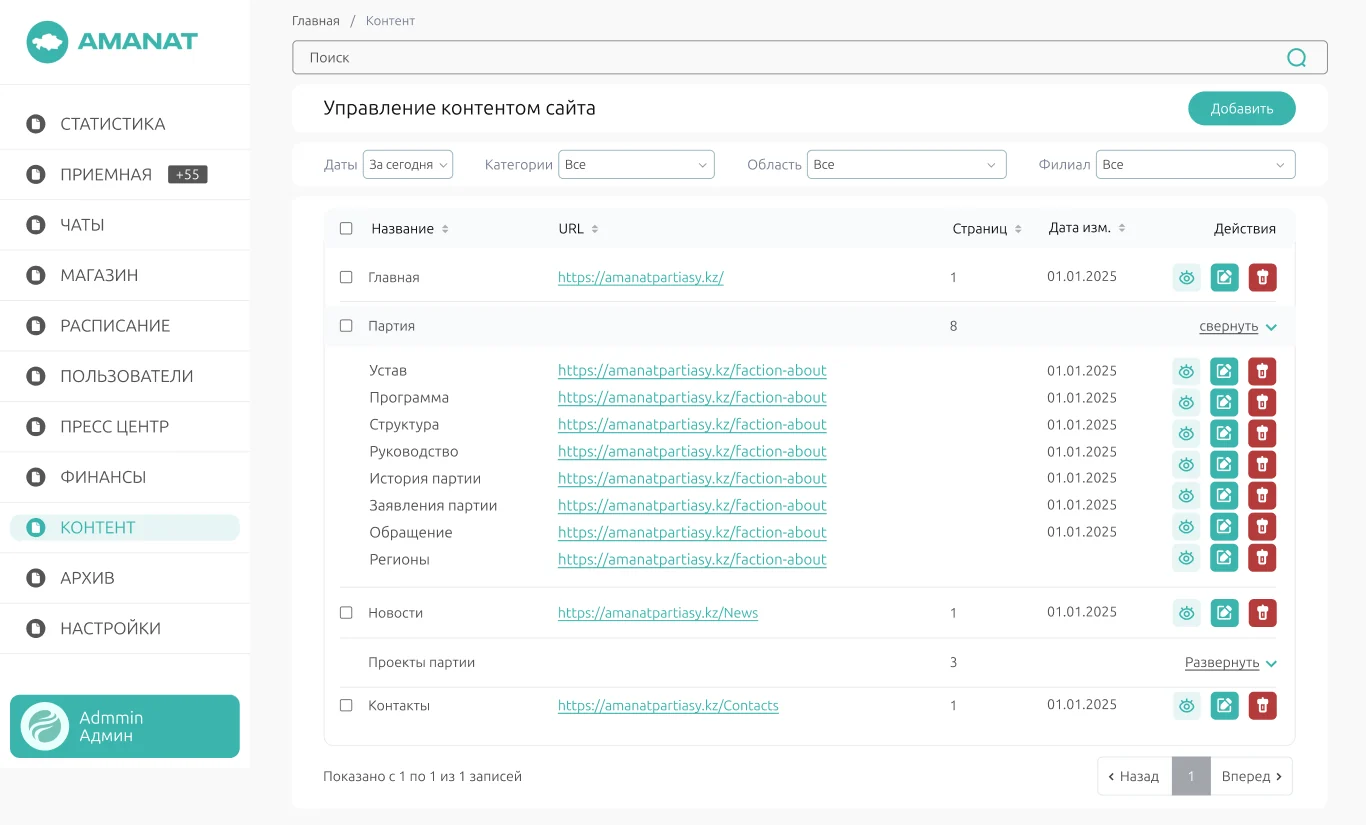1366x825 pixels.
Task: Edit the Контакты row
Action: (x=1224, y=706)
